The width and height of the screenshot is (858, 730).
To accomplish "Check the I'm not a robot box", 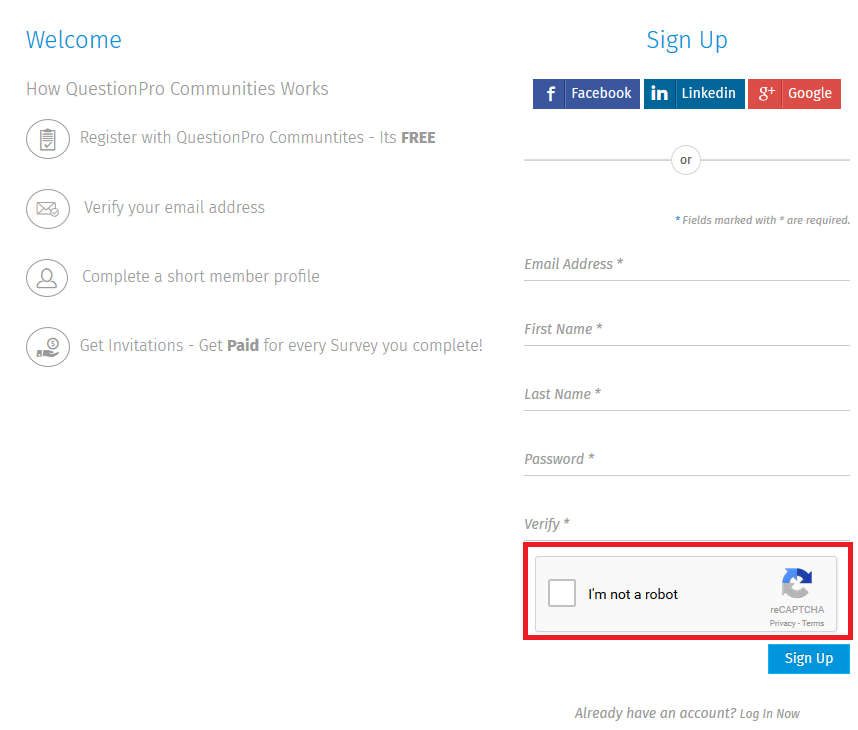I will point(562,593).
